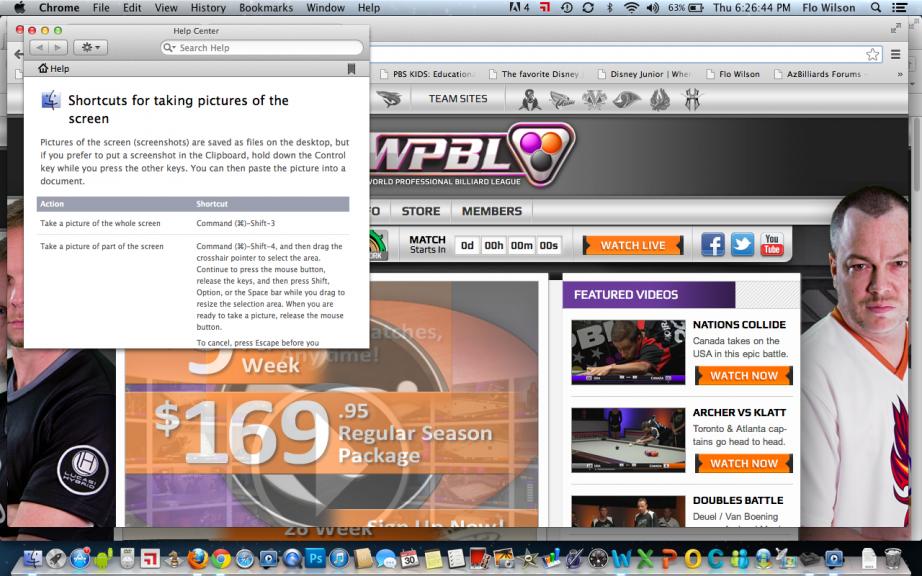Open the AzBilliards Forums bookmark
Image resolution: width=922 pixels, height=576 pixels.
click(x=819, y=74)
